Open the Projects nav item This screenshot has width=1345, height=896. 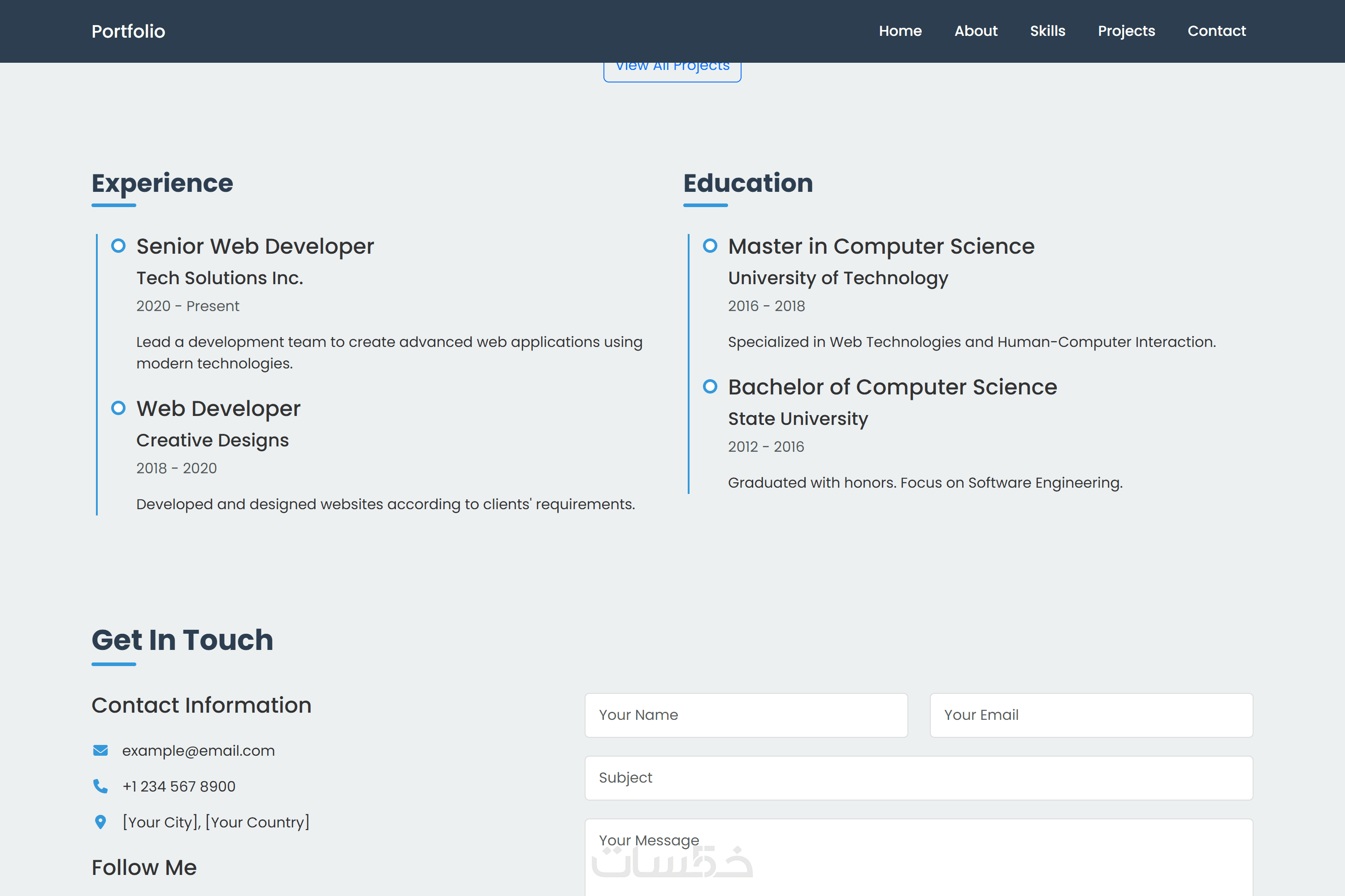tap(1126, 31)
